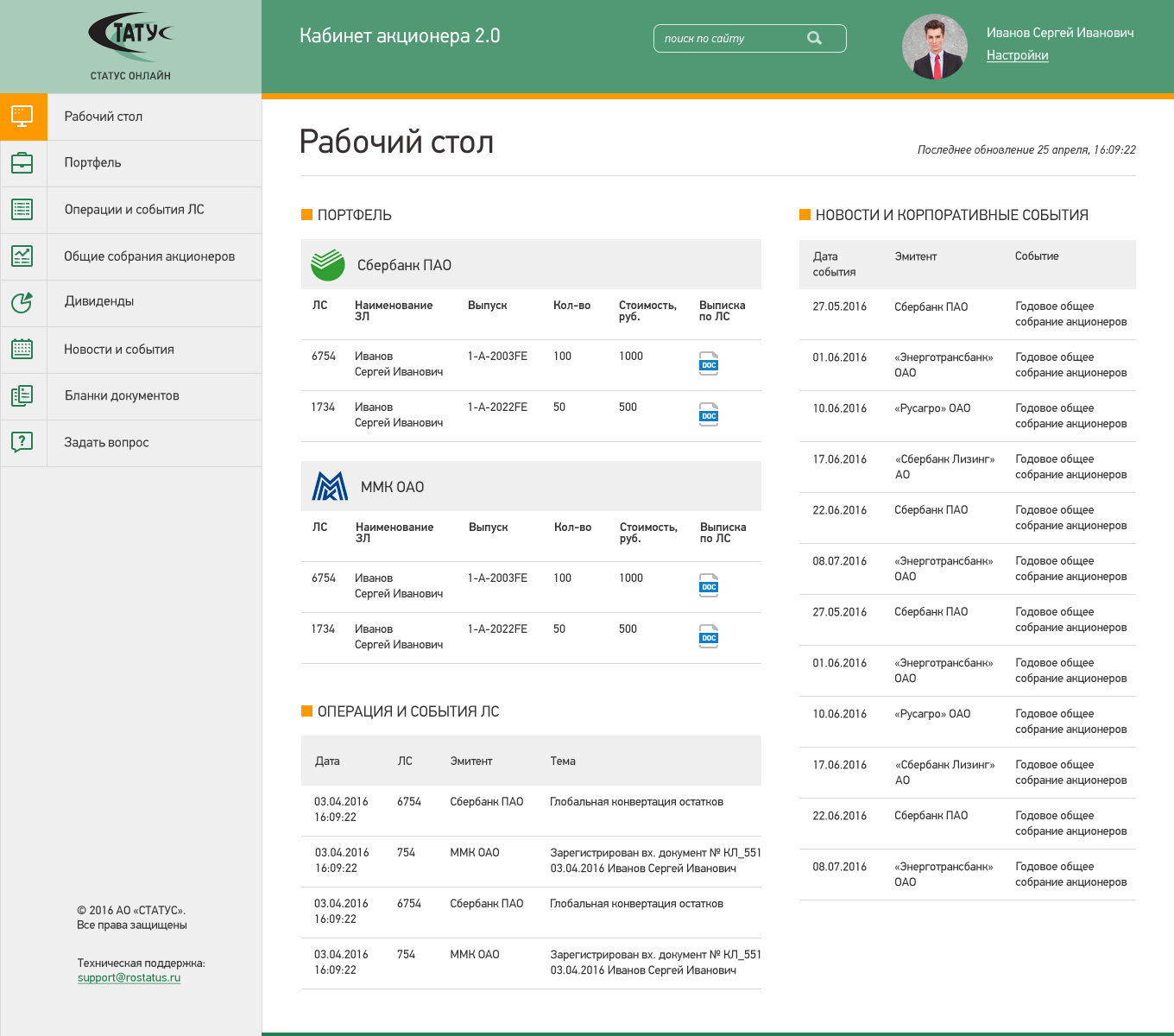The height and width of the screenshot is (1036, 1174).
Task: Click the Бланки документов papers icon
Action: (22, 395)
